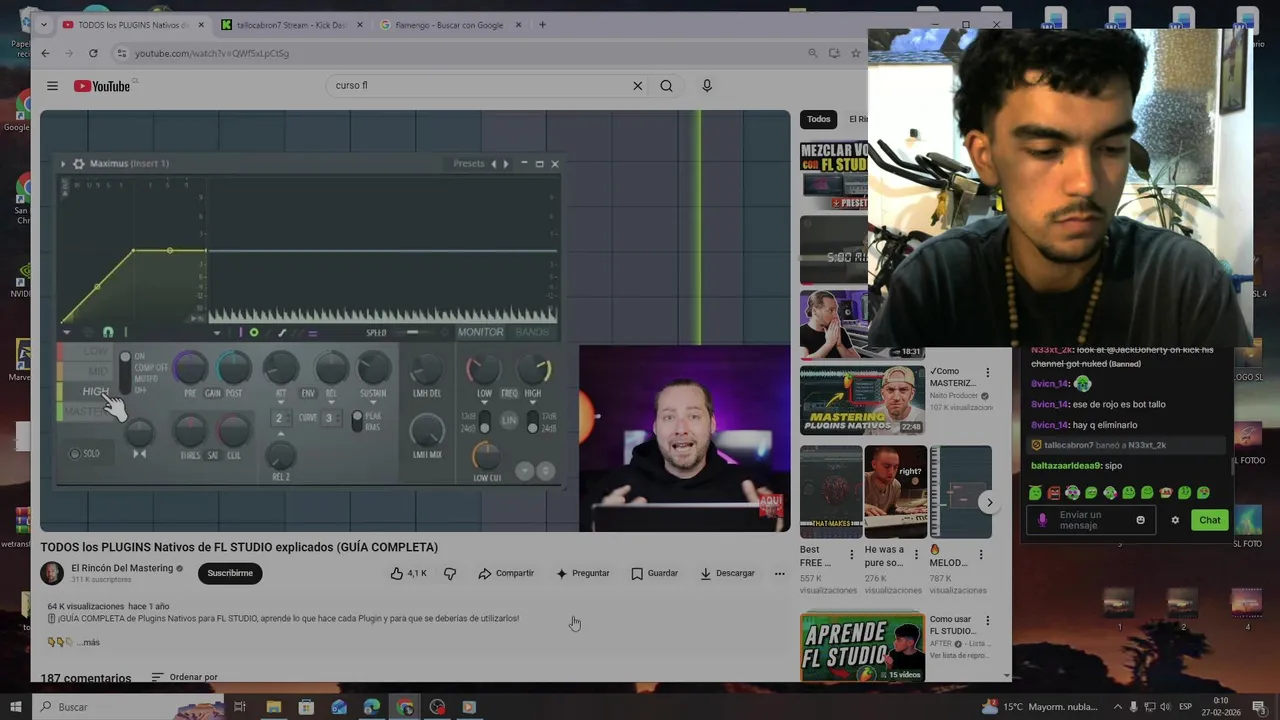Share the video with Compartir
1280x720 pixels.
point(506,573)
